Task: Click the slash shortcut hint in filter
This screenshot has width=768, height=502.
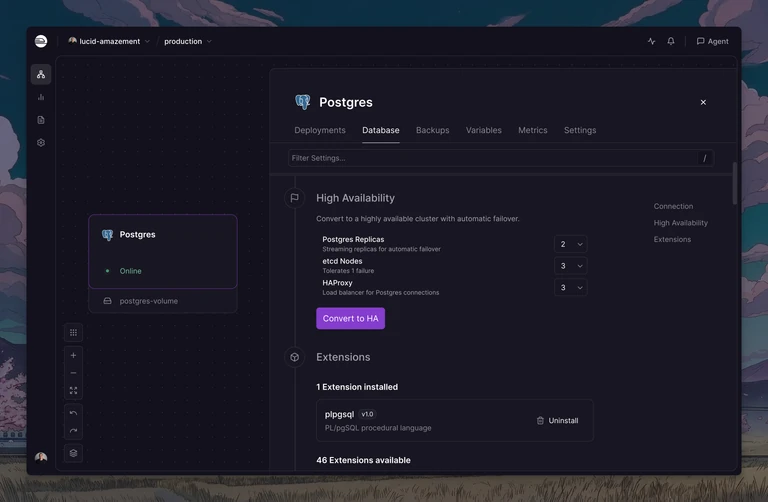Action: click(x=704, y=158)
